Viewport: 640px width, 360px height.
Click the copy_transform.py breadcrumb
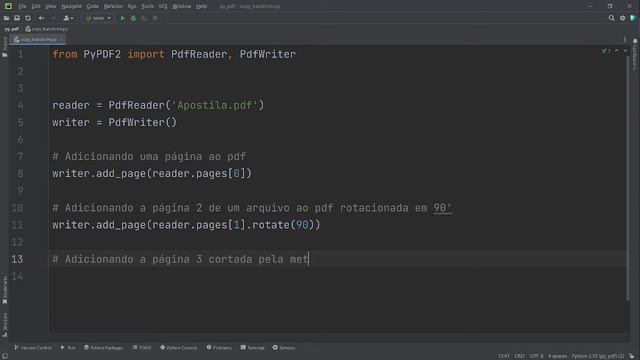tap(46, 29)
